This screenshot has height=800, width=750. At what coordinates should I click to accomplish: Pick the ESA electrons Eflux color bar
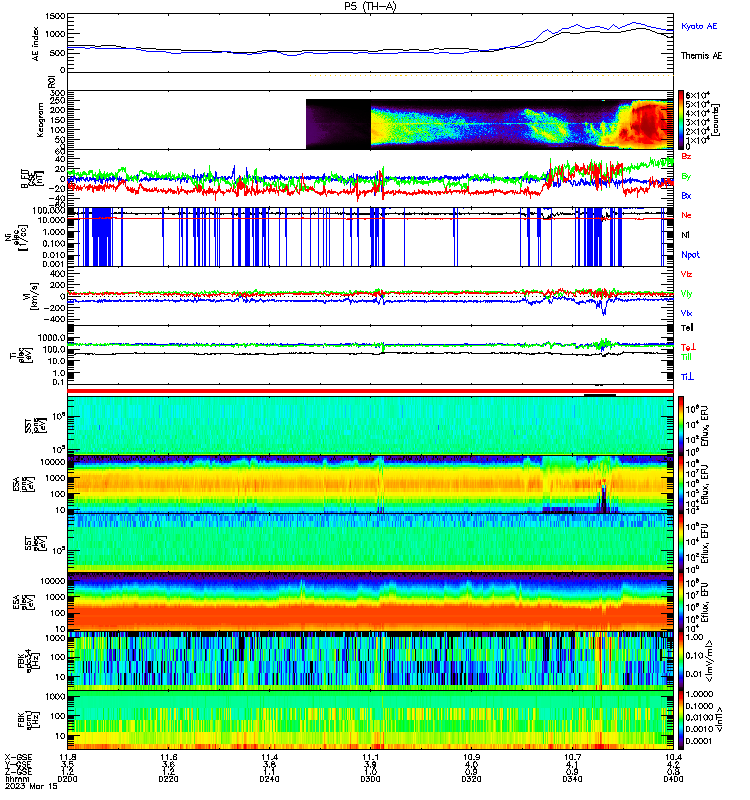pos(681,602)
